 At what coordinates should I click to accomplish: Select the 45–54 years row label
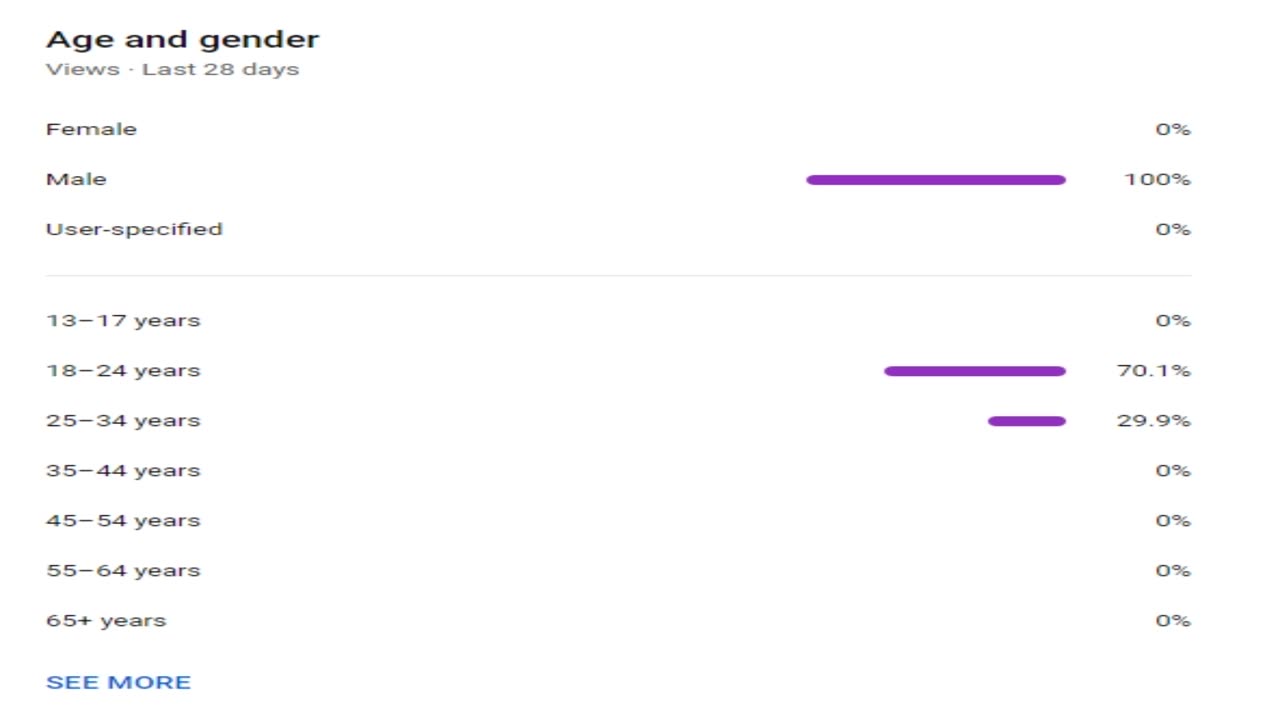(x=123, y=521)
